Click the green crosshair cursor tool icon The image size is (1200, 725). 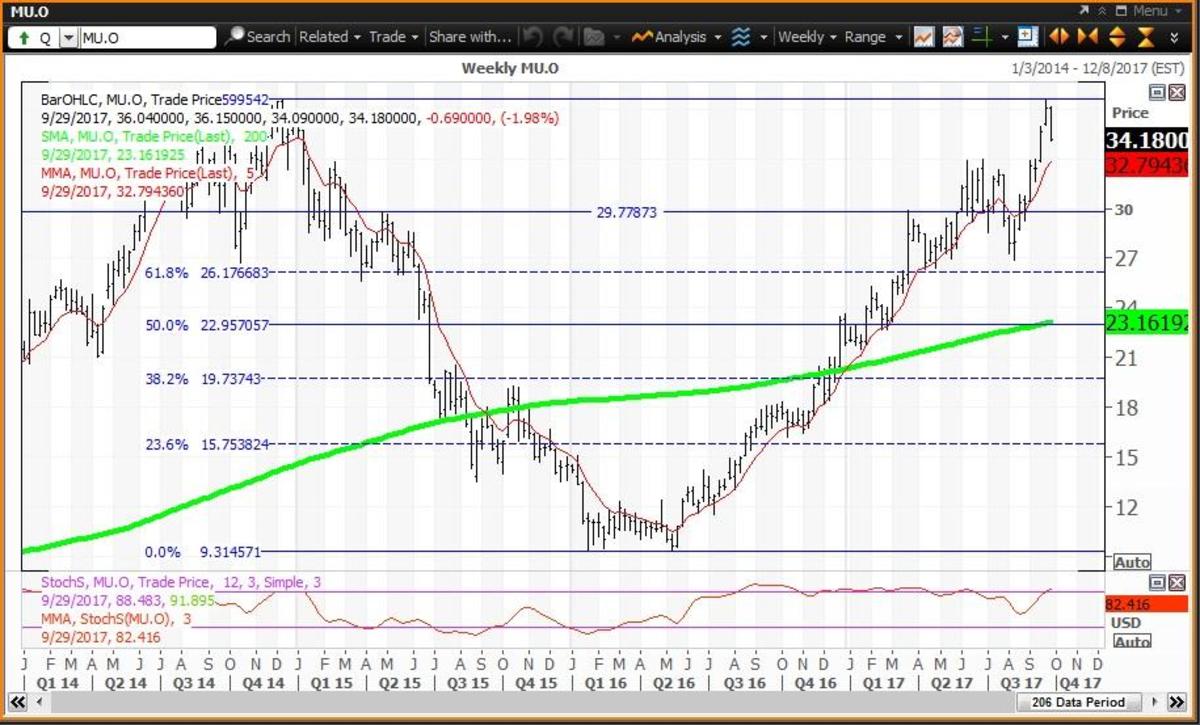[x=982, y=38]
